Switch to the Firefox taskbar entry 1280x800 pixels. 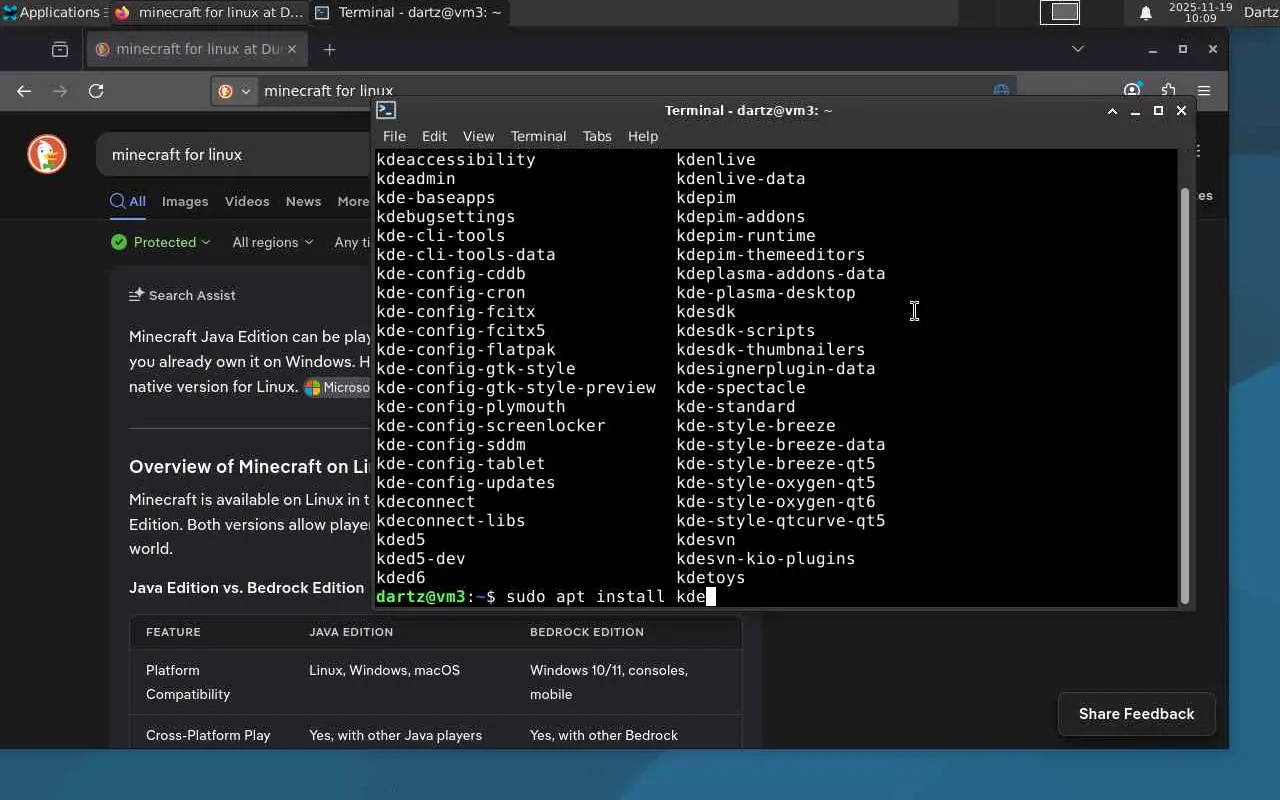click(208, 12)
